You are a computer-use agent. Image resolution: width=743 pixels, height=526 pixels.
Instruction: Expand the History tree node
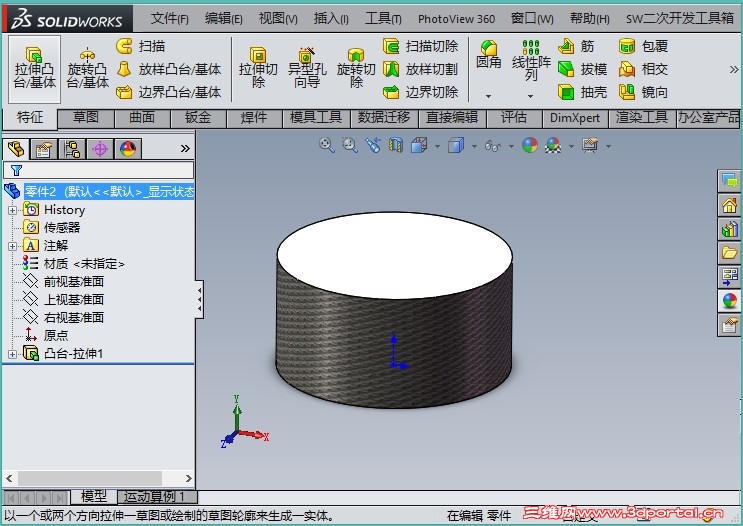13,210
